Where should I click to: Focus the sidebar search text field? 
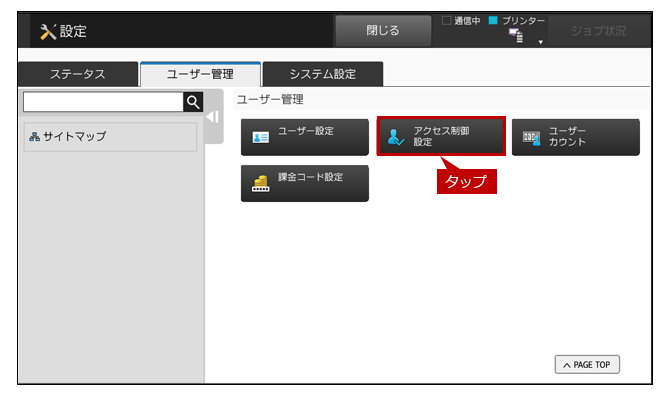(x=103, y=102)
